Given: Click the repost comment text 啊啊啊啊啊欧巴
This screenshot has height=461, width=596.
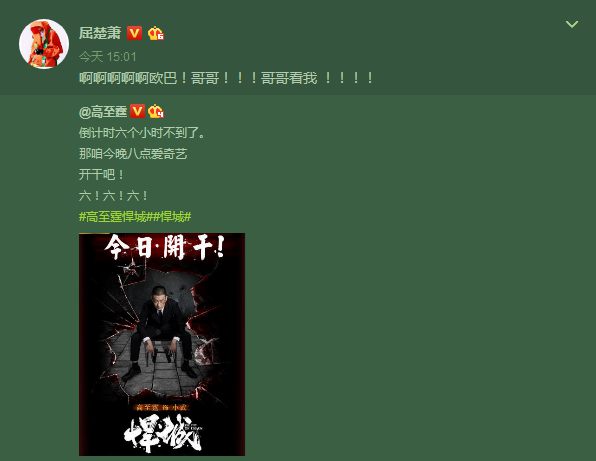Looking at the screenshot, I should tap(128, 78).
